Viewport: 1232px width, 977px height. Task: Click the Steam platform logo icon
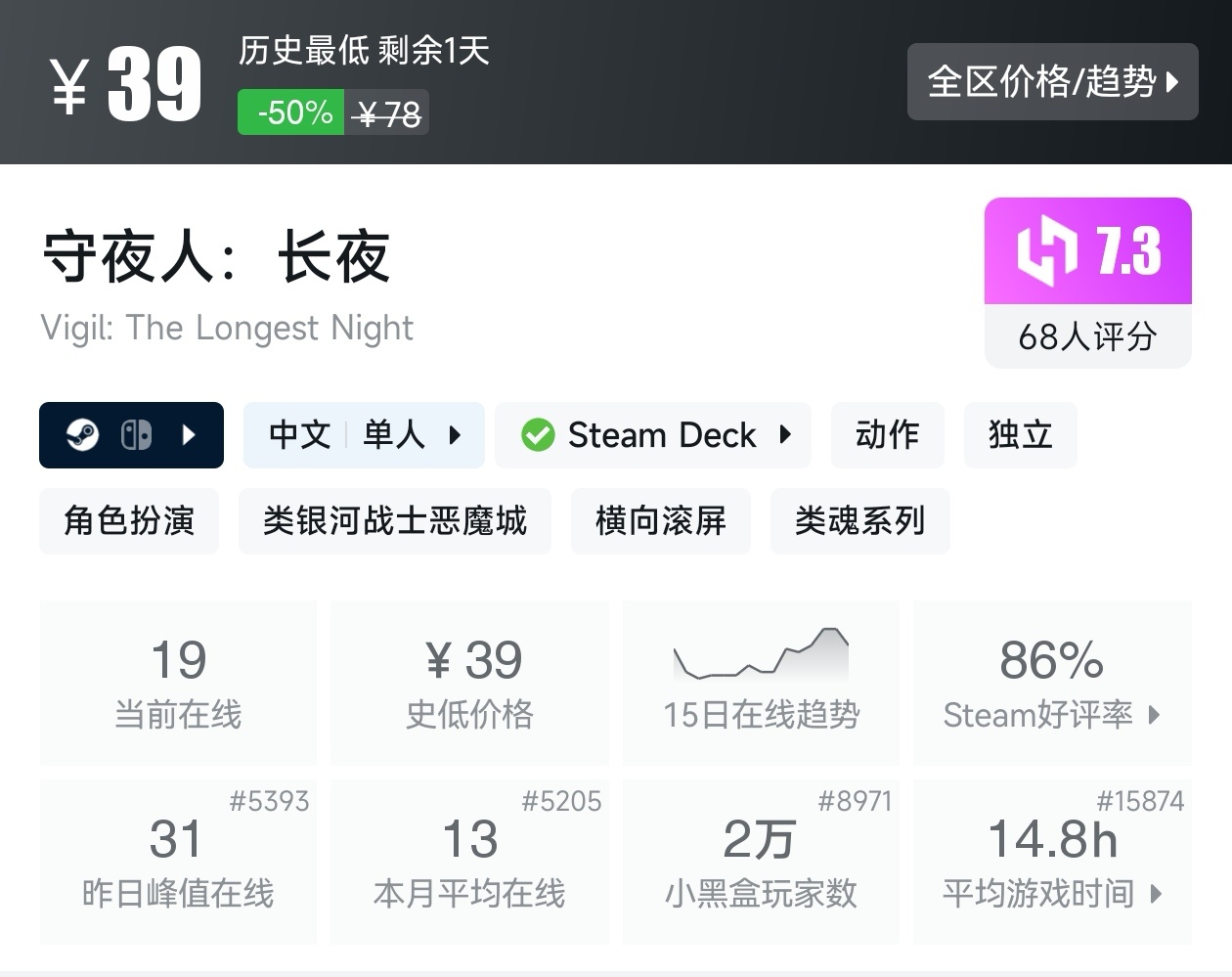pyautogui.click(x=82, y=435)
